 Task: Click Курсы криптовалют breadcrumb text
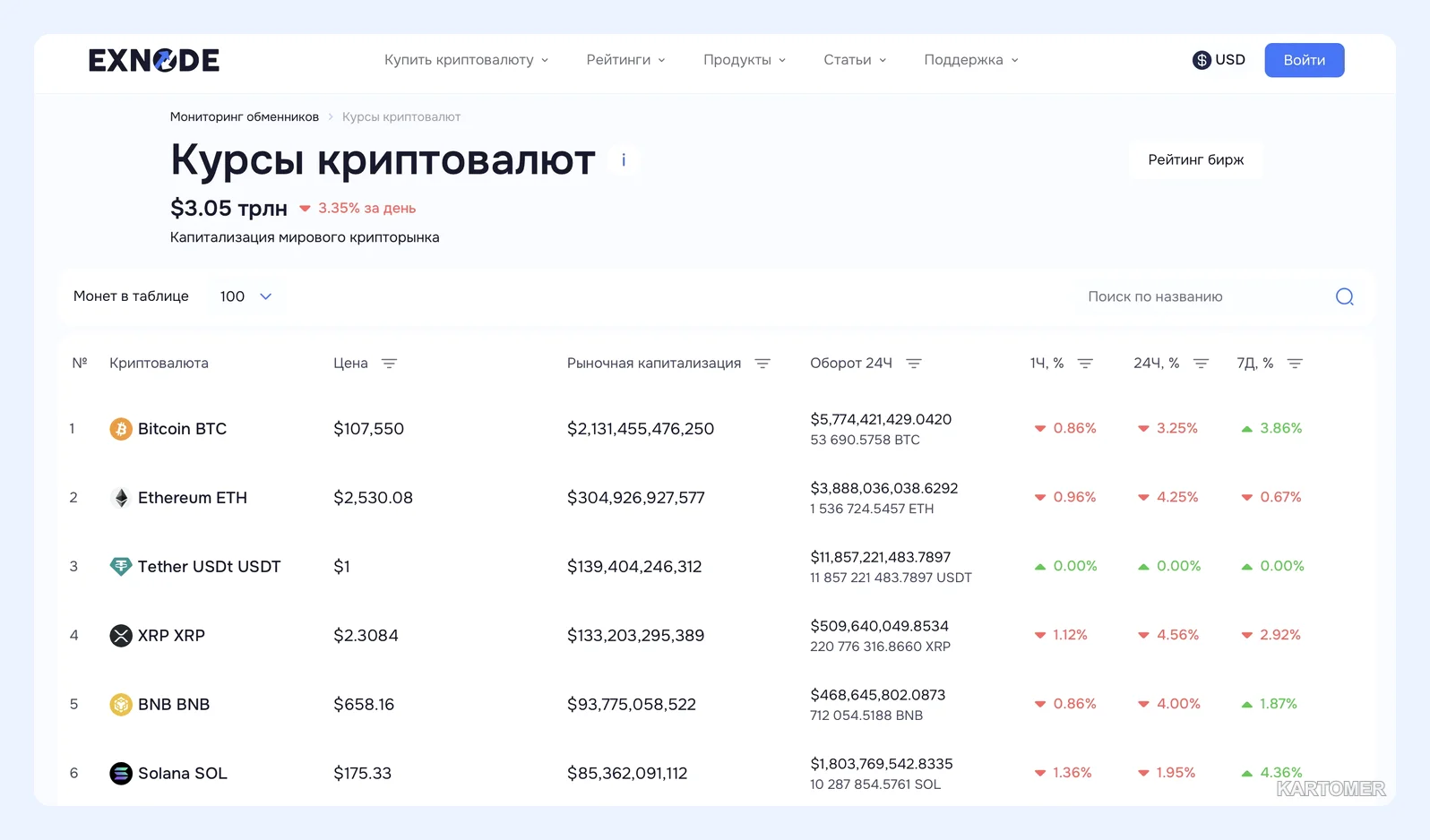pos(401,117)
